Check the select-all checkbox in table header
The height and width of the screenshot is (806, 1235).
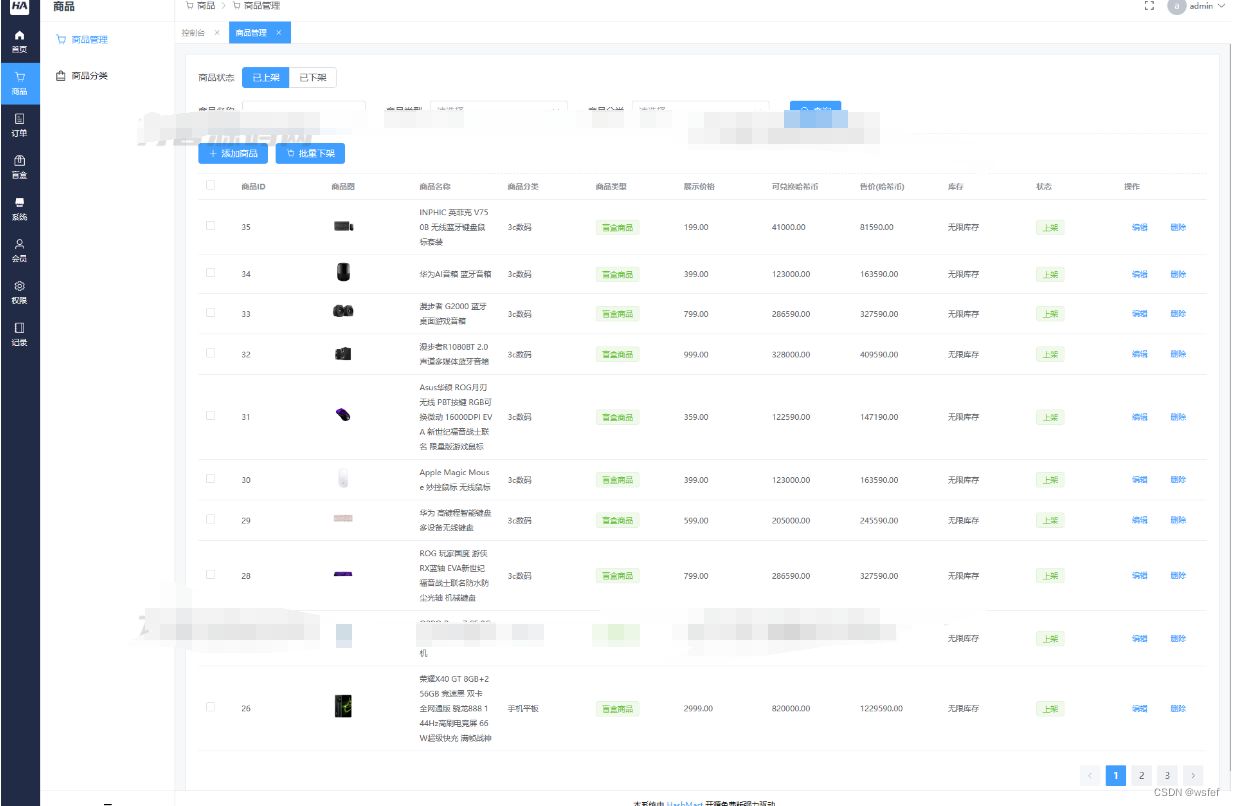click(x=209, y=186)
